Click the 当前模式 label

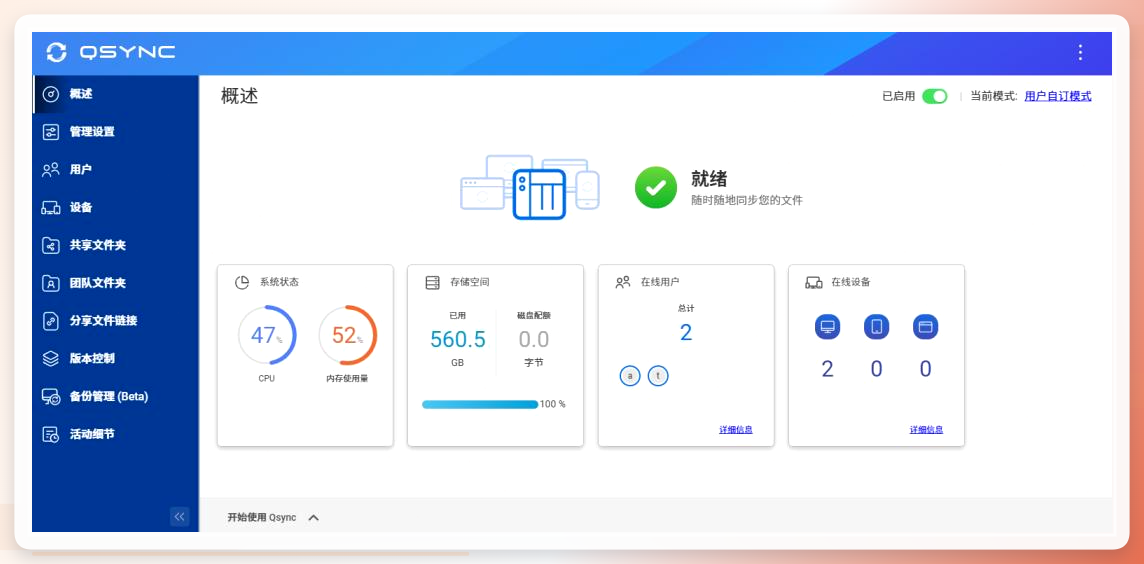pyautogui.click(x=994, y=96)
